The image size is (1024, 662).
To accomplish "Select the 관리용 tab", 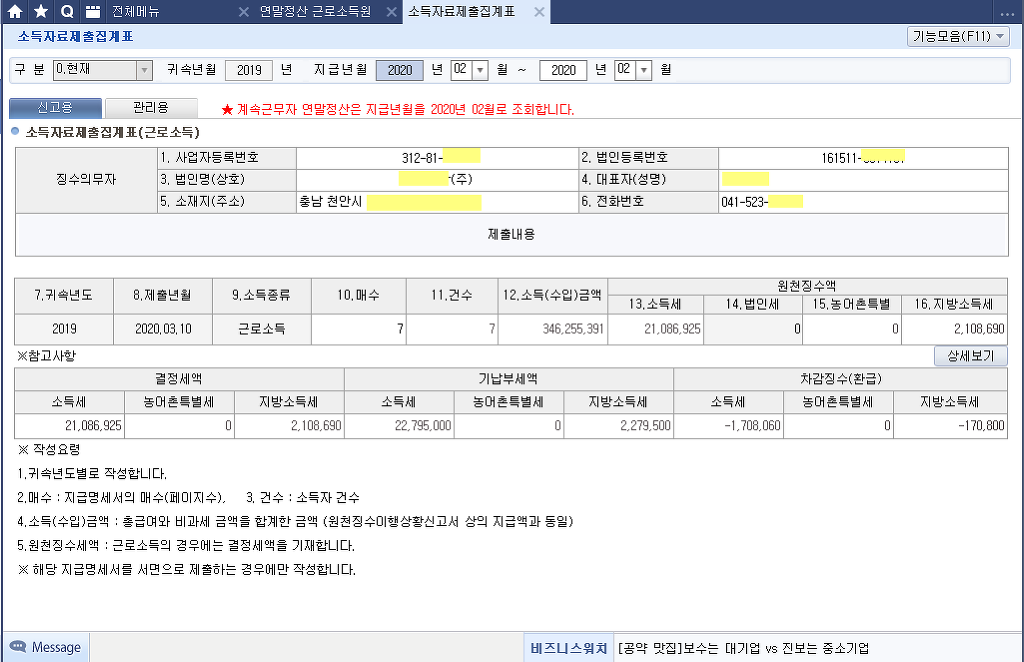I will [x=151, y=108].
